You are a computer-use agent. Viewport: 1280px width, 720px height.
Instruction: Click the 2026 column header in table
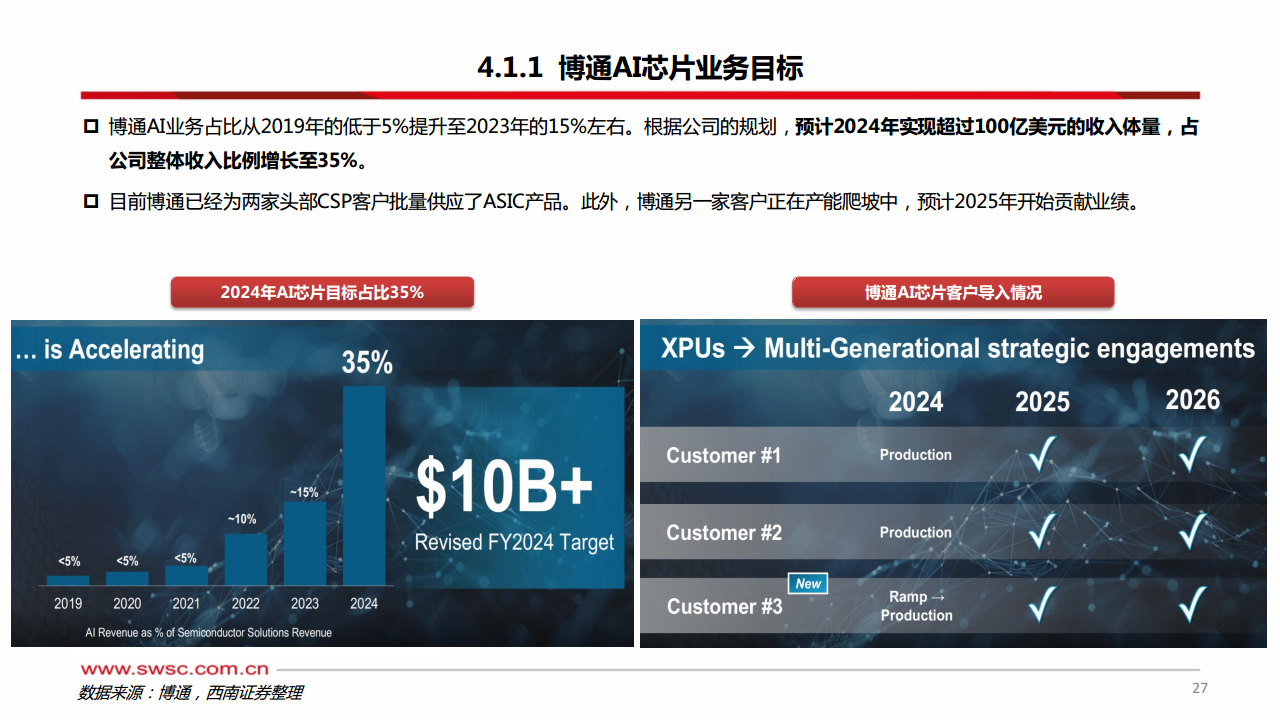(x=1192, y=400)
